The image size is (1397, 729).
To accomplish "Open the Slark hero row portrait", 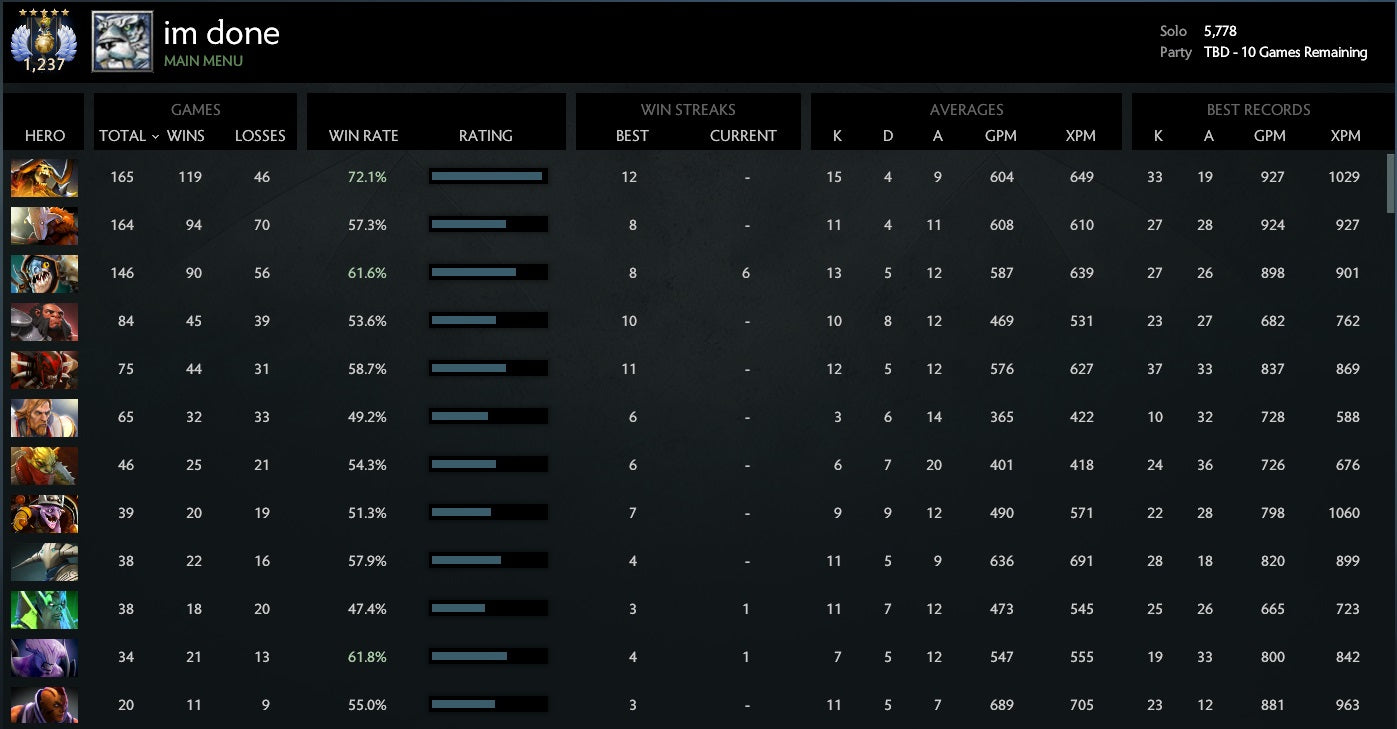I will [44, 273].
